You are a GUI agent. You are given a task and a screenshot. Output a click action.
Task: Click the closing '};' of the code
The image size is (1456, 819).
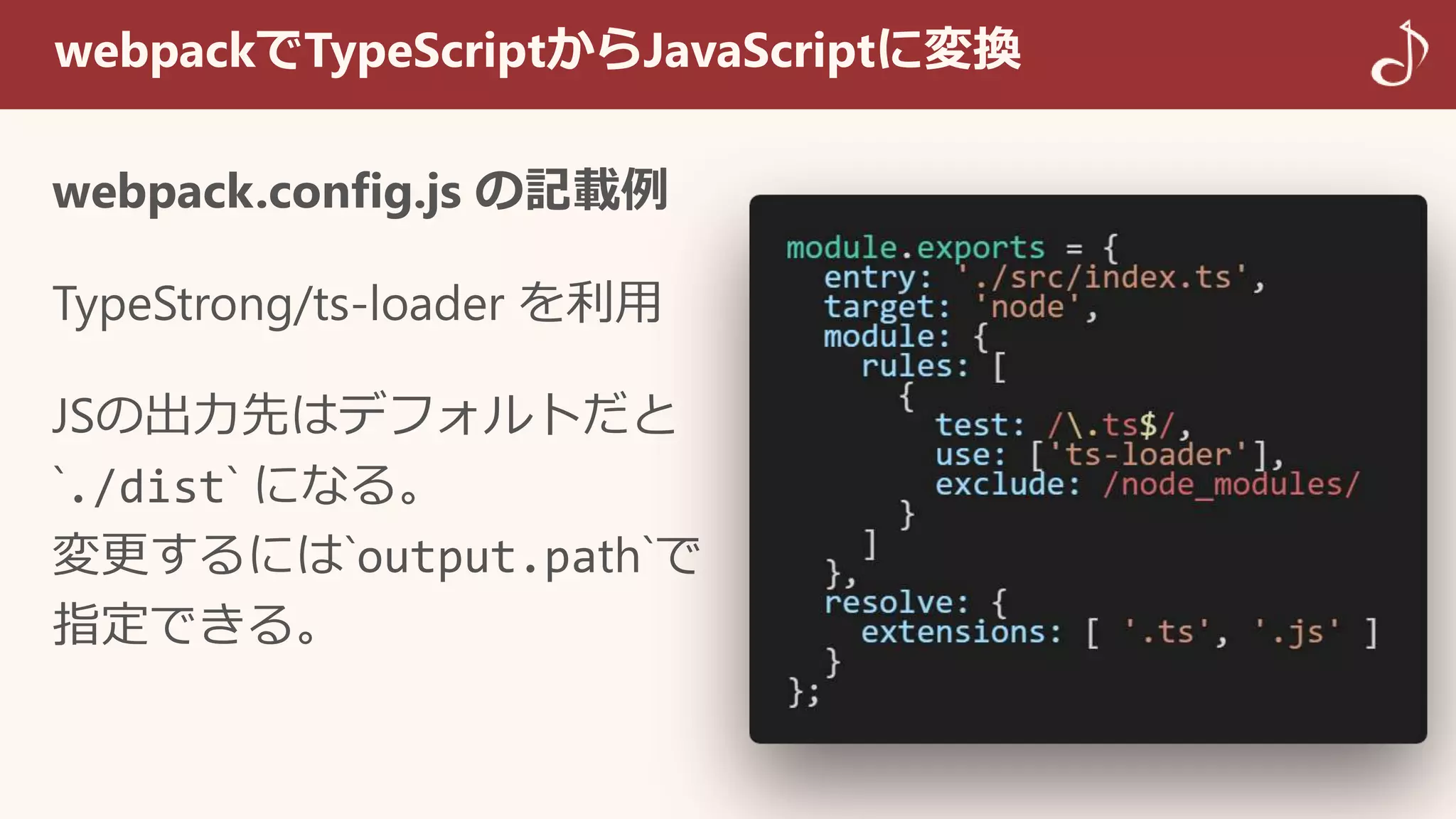pos(803,692)
